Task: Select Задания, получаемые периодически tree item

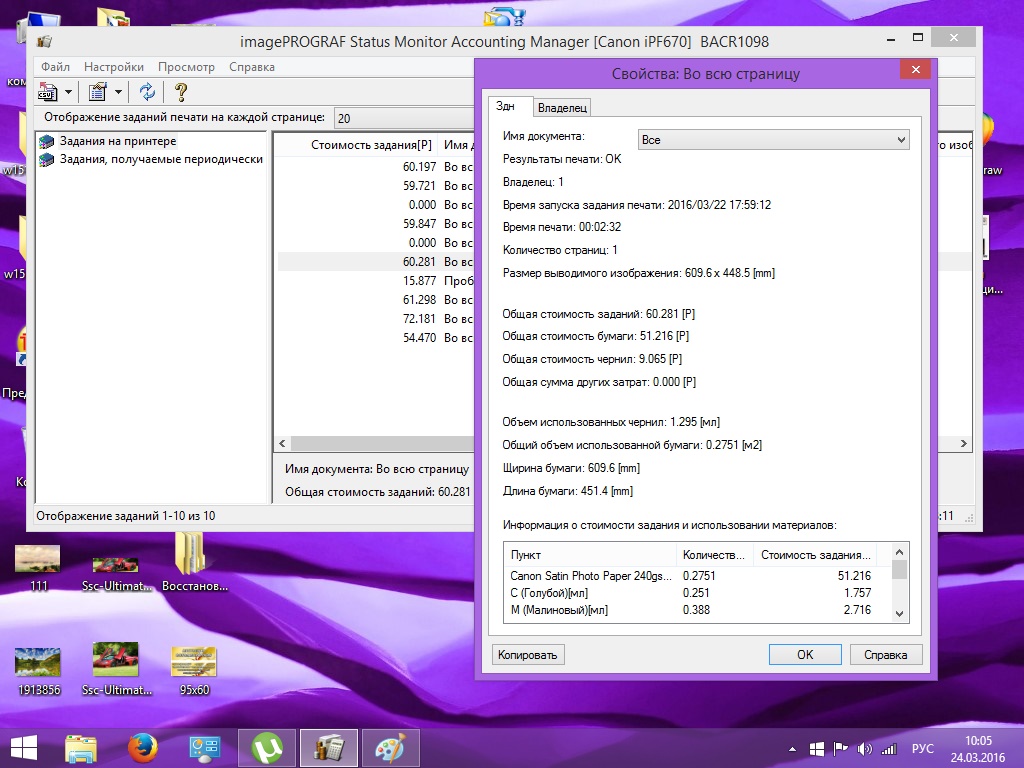Action: click(x=161, y=159)
